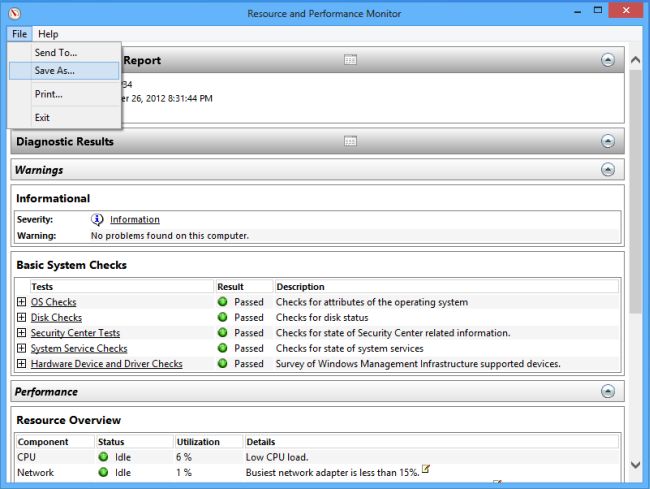Open the System Service Checks link
The height and width of the screenshot is (489, 650).
click(79, 349)
